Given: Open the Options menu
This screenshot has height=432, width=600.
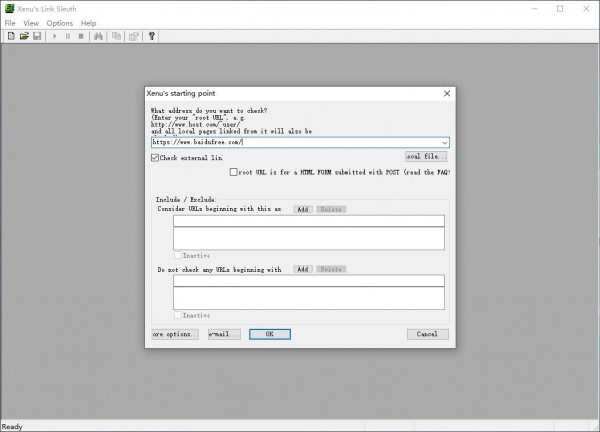Looking at the screenshot, I should 60,23.
